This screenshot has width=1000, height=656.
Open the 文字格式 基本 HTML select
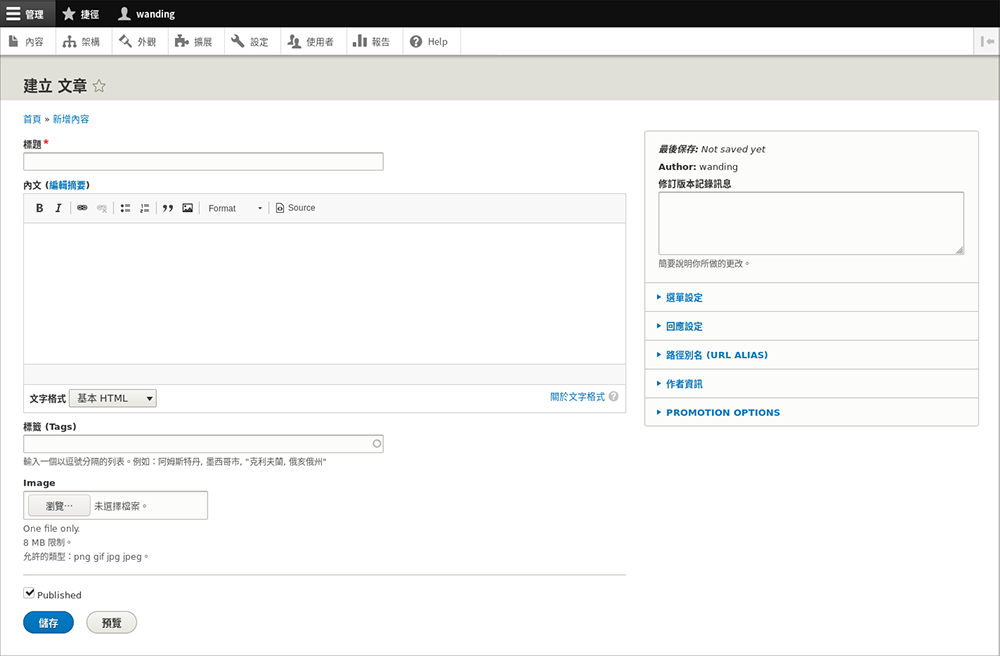(x=113, y=398)
